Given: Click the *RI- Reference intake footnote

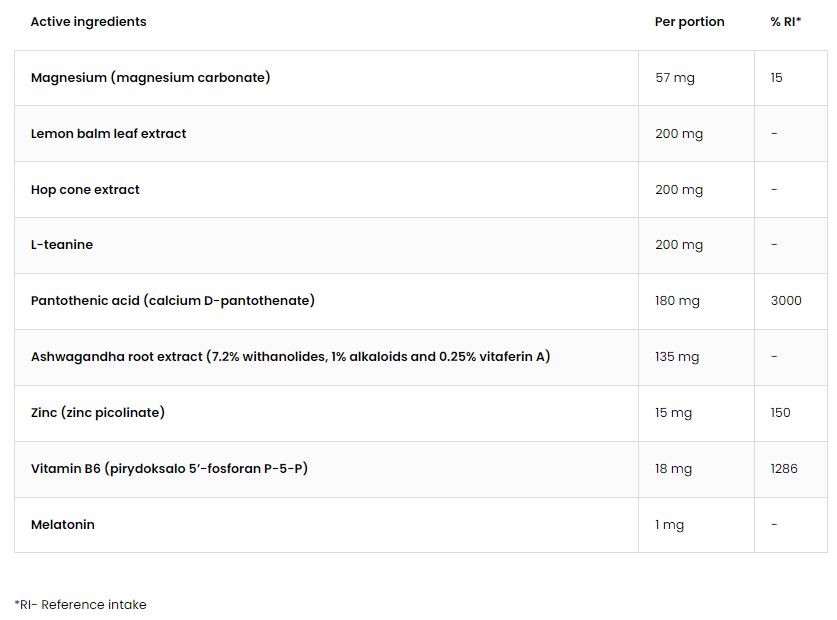Looking at the screenshot, I should (81, 605).
